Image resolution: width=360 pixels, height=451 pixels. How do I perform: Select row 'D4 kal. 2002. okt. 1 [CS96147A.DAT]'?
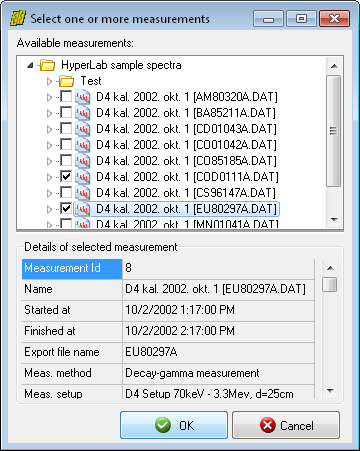tap(186, 193)
